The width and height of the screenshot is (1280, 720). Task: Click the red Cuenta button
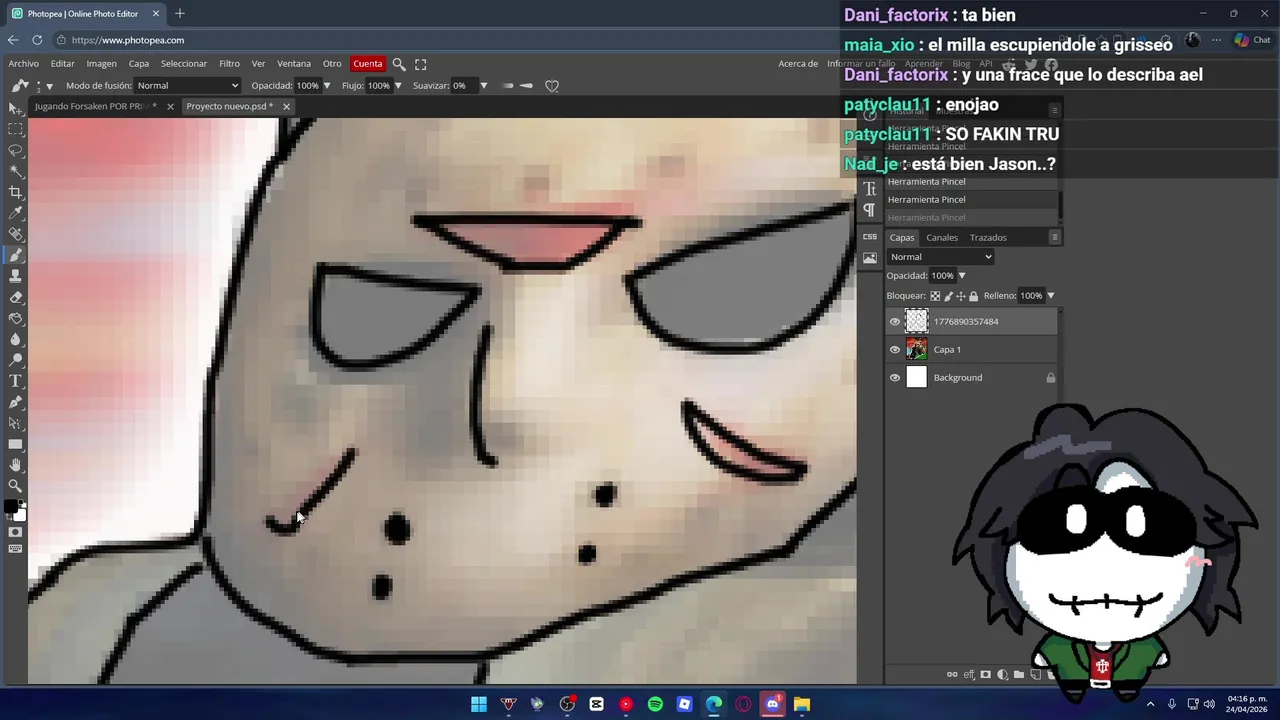point(367,64)
